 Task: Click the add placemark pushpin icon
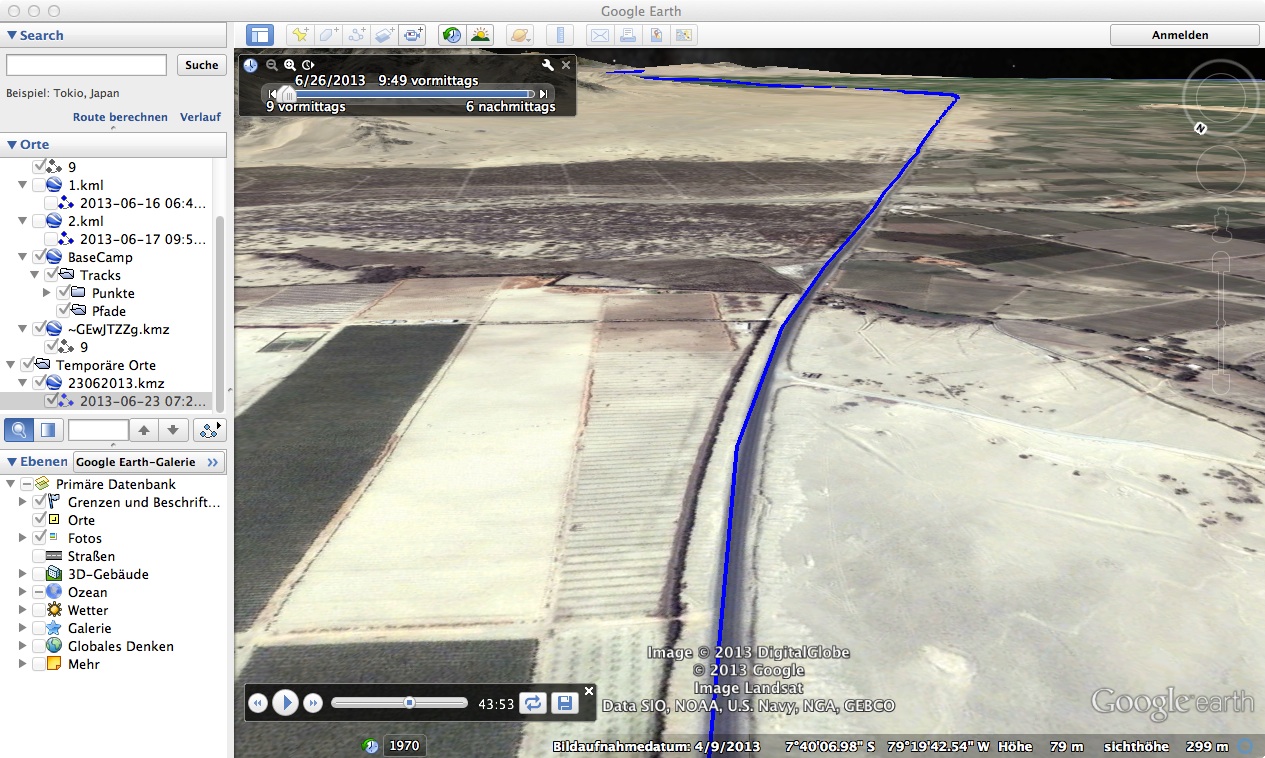coord(299,35)
